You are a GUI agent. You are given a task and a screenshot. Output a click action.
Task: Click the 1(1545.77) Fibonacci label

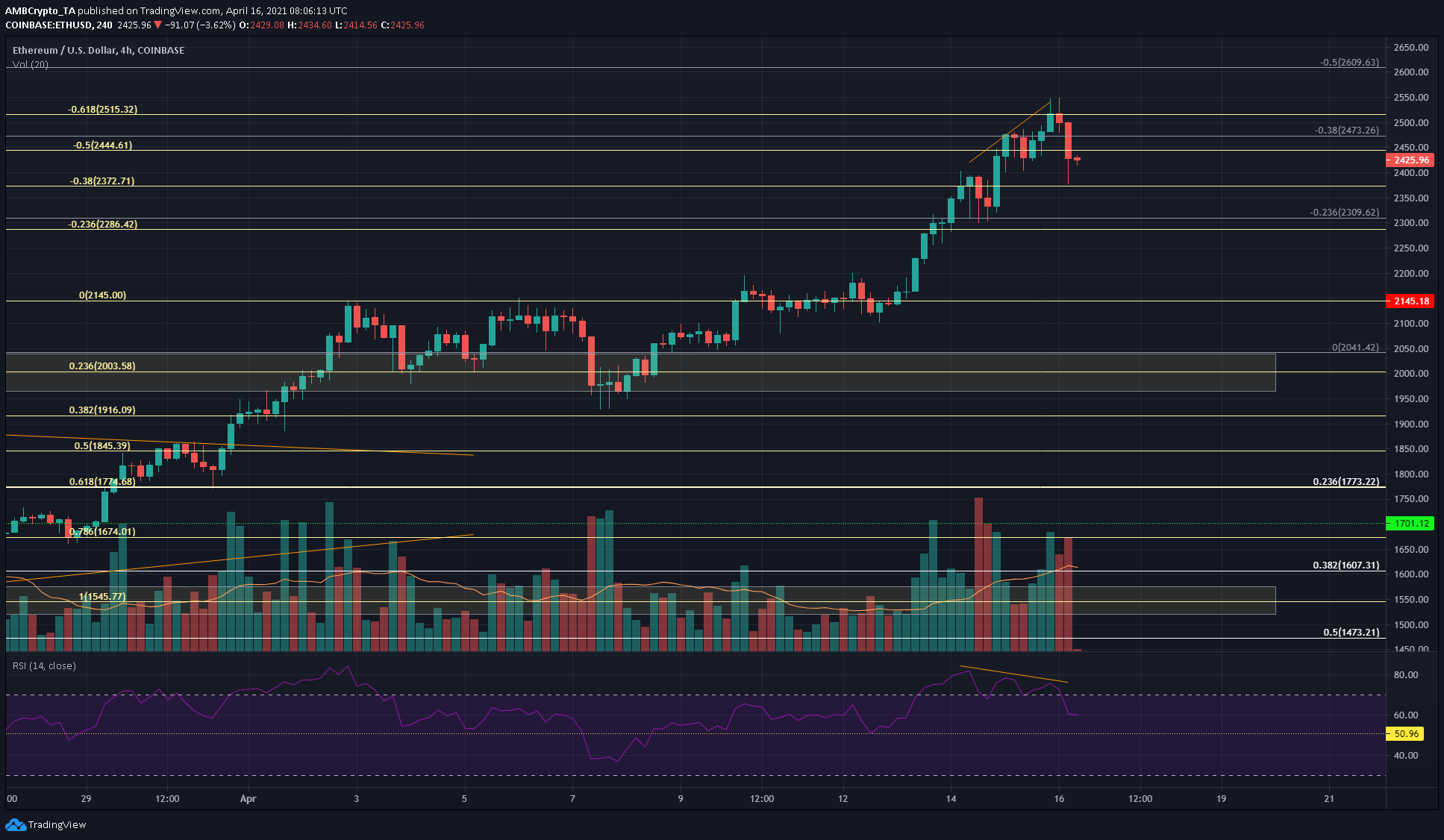coord(102,597)
